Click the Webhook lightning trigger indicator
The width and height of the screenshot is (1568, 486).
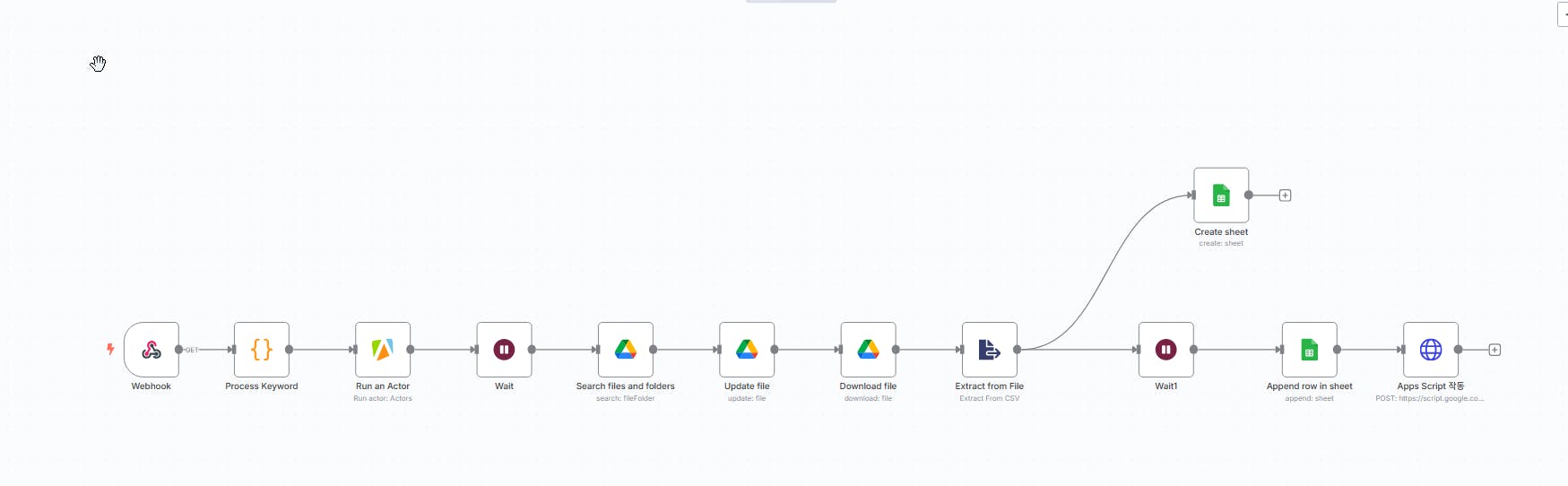coord(110,349)
